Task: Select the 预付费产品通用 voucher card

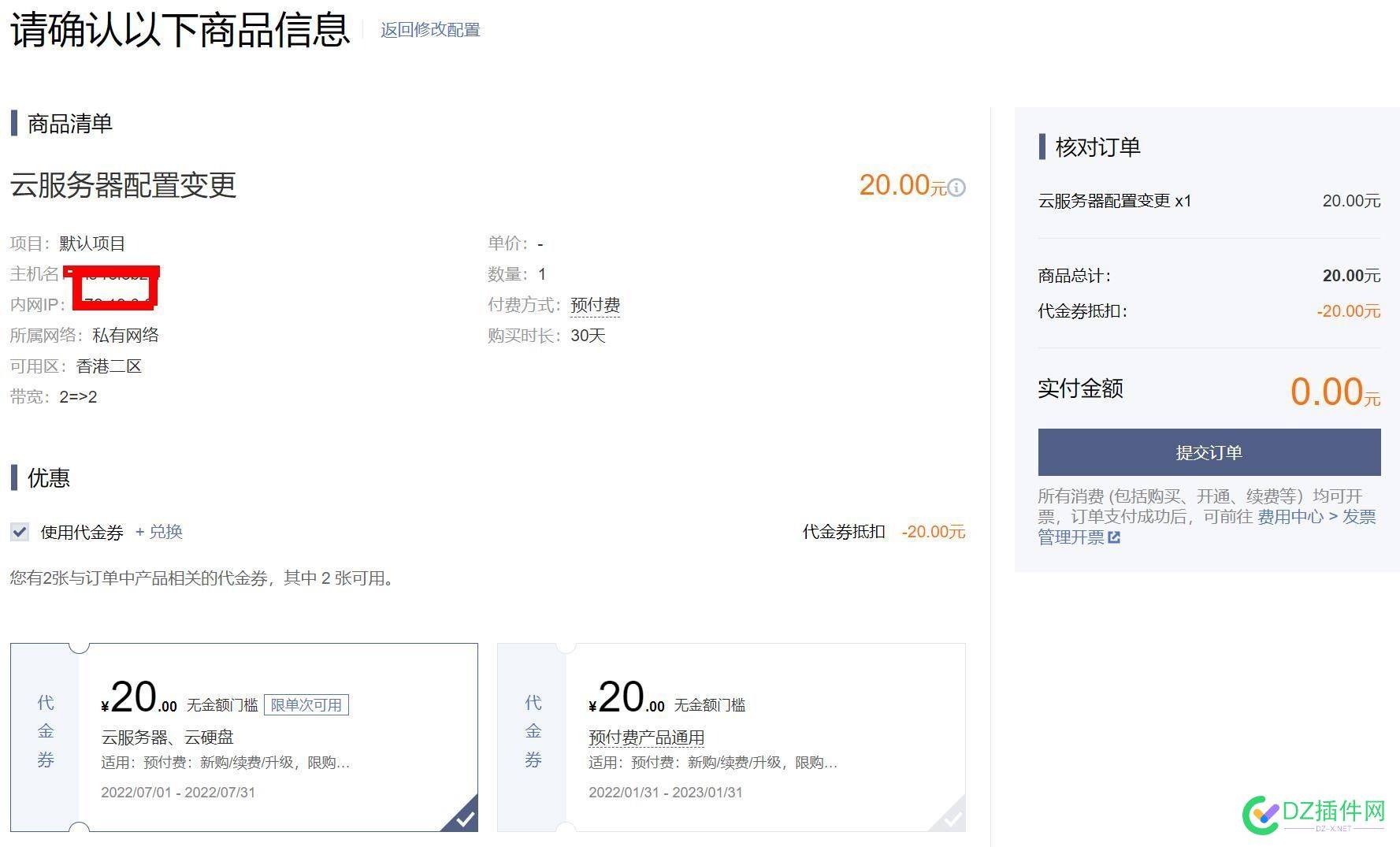Action: click(731, 737)
